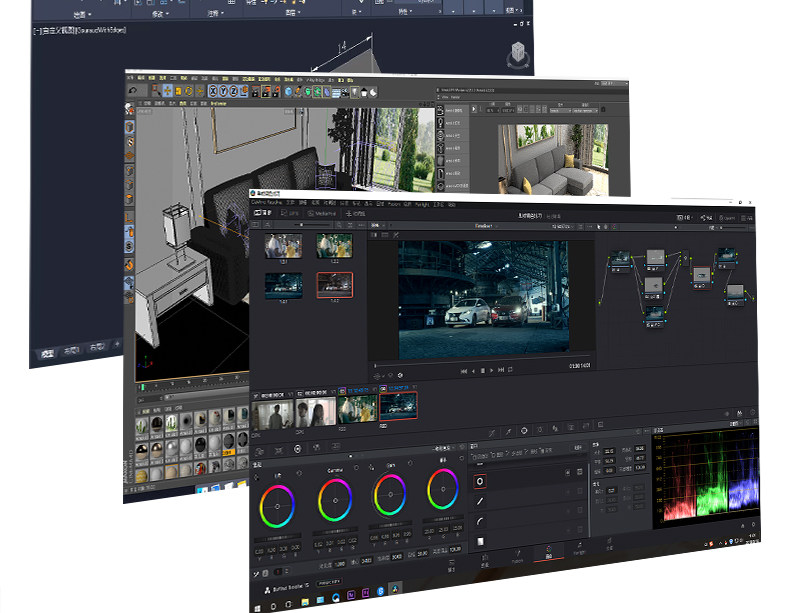Click the Media Pool button in Resolve
The image size is (790, 613).
coord(322,214)
